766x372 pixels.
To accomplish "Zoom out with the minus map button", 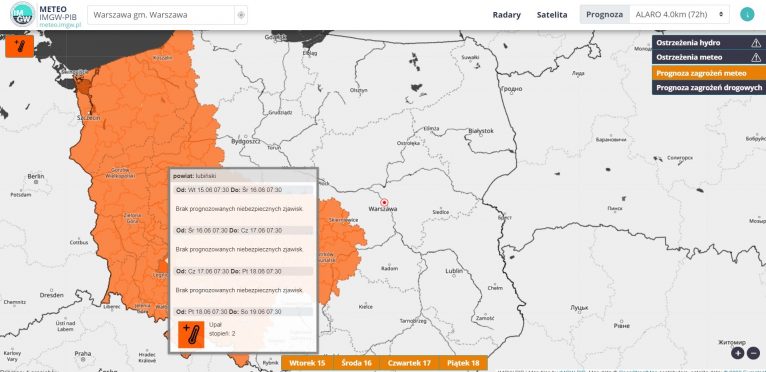I will click(x=753, y=353).
